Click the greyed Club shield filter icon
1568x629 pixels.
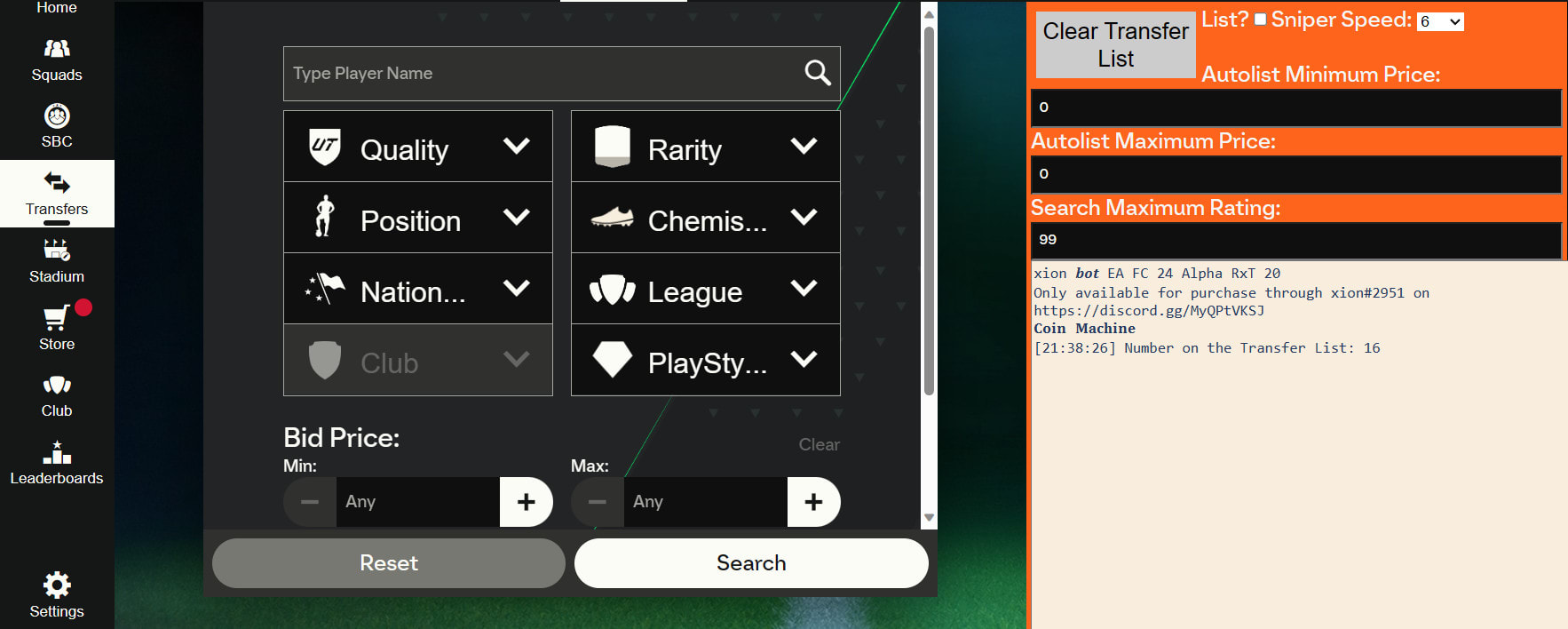tap(325, 360)
